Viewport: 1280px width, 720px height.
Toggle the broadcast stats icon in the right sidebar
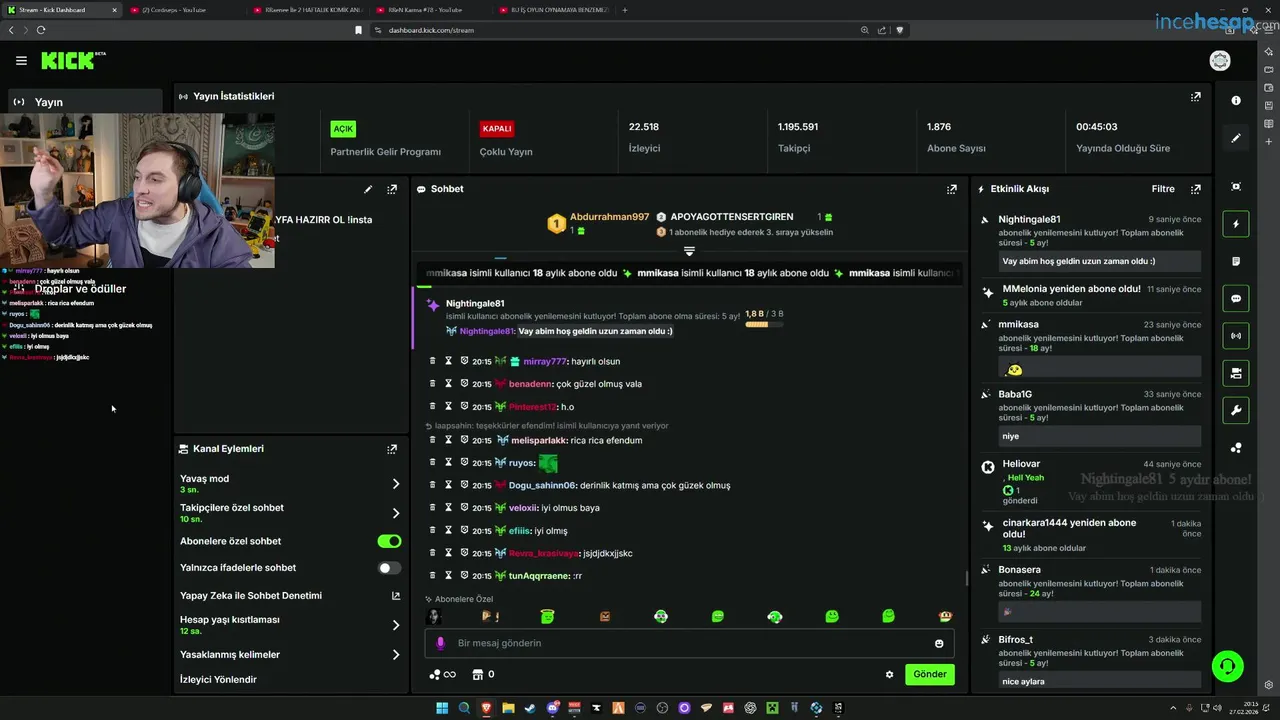pyautogui.click(x=1236, y=336)
